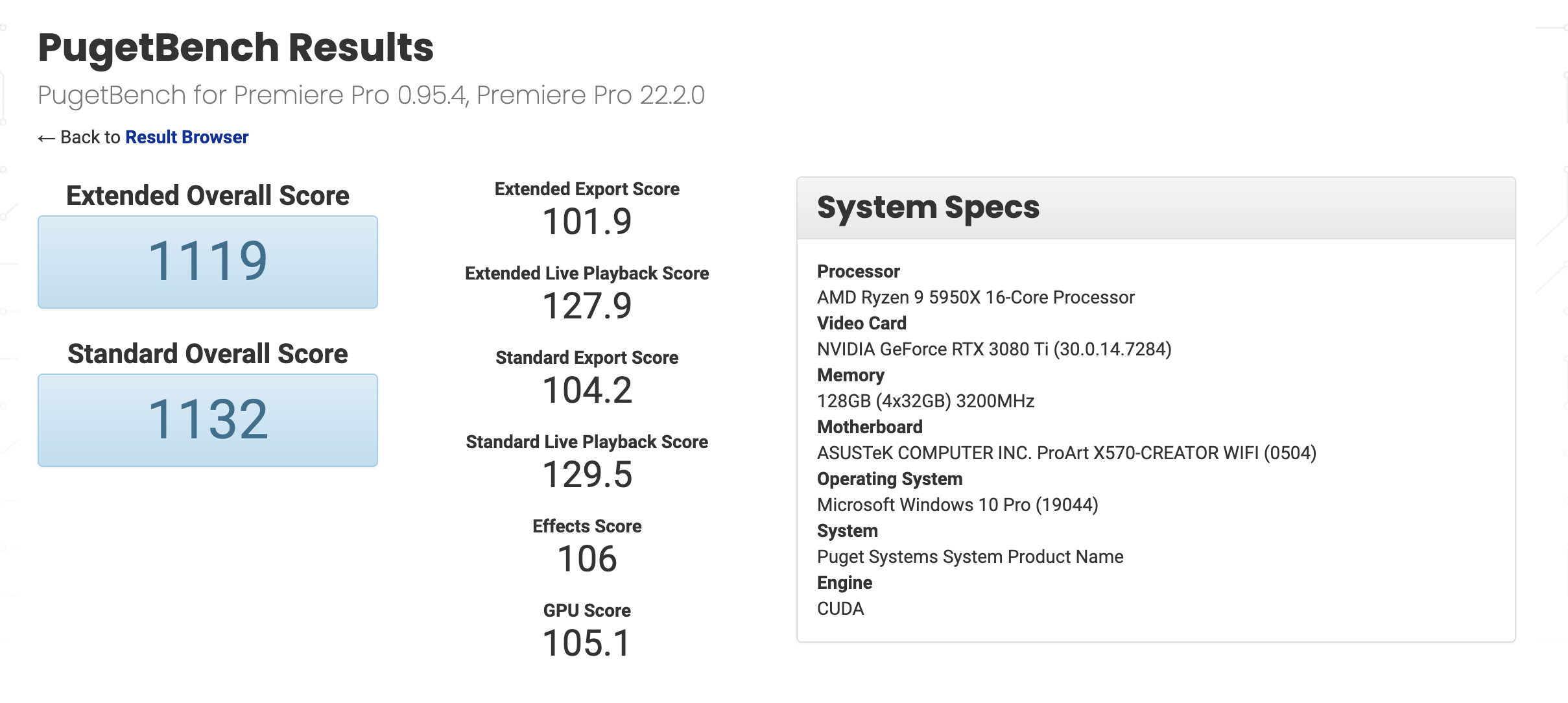
Task: Click the Puget Systems System Product Name text
Action: tap(970, 557)
